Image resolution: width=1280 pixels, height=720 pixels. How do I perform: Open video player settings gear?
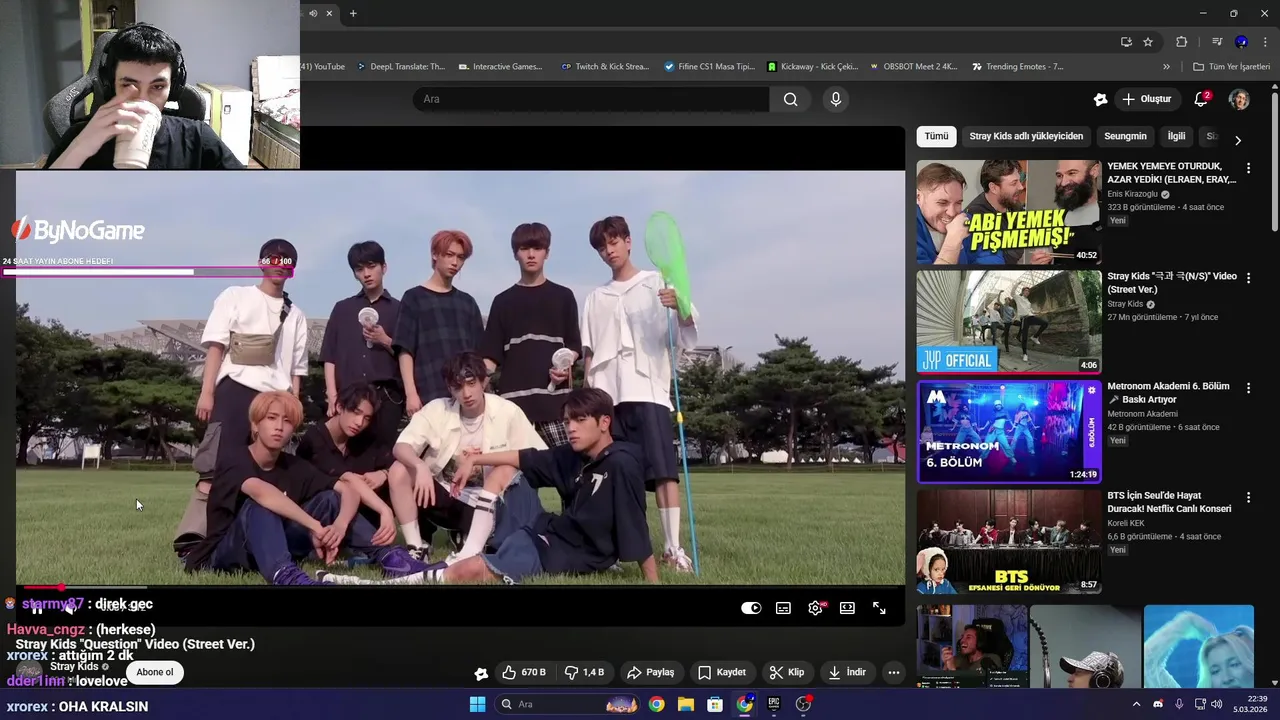pyautogui.click(x=816, y=608)
